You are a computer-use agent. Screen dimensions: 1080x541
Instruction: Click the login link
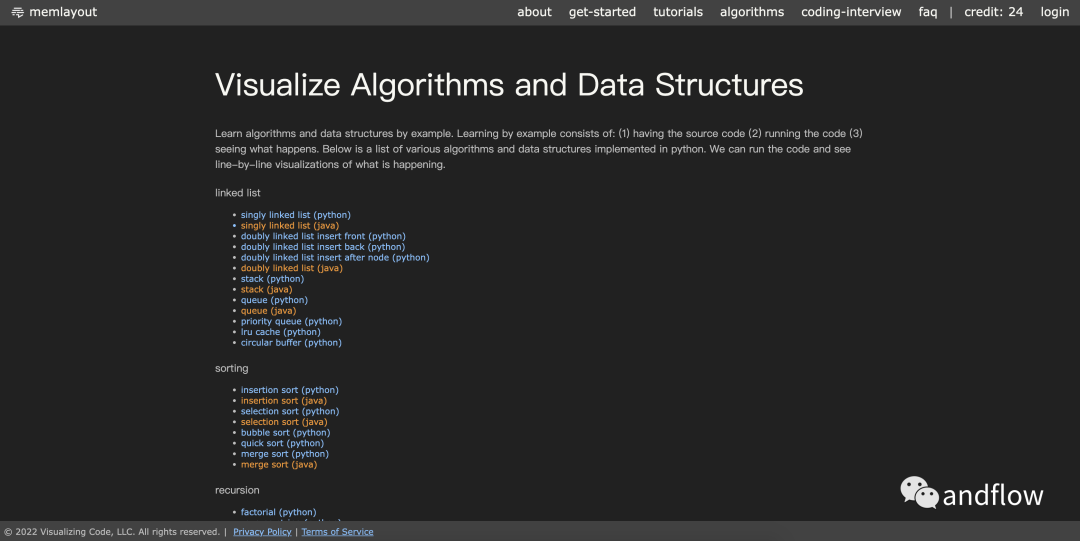(1054, 12)
